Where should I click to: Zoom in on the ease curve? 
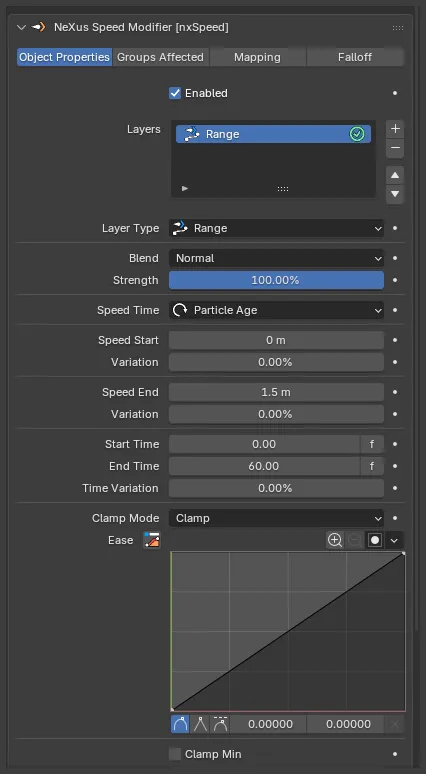pyautogui.click(x=335, y=540)
